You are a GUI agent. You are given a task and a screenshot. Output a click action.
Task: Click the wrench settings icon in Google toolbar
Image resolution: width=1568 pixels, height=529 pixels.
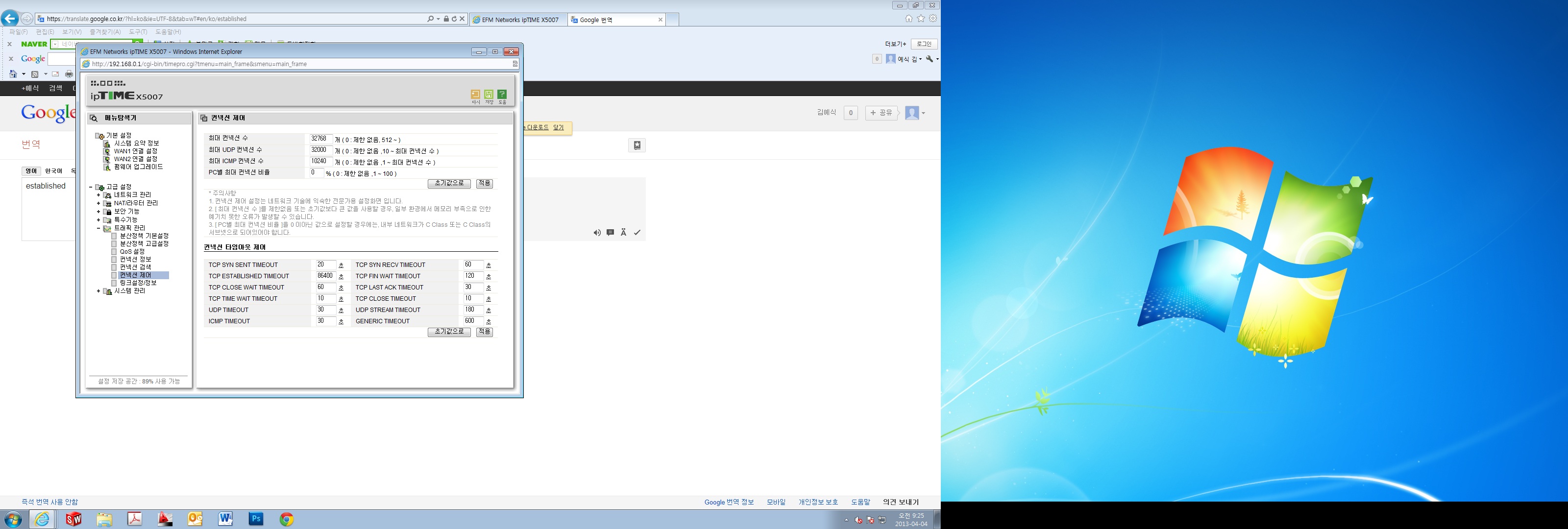click(930, 59)
